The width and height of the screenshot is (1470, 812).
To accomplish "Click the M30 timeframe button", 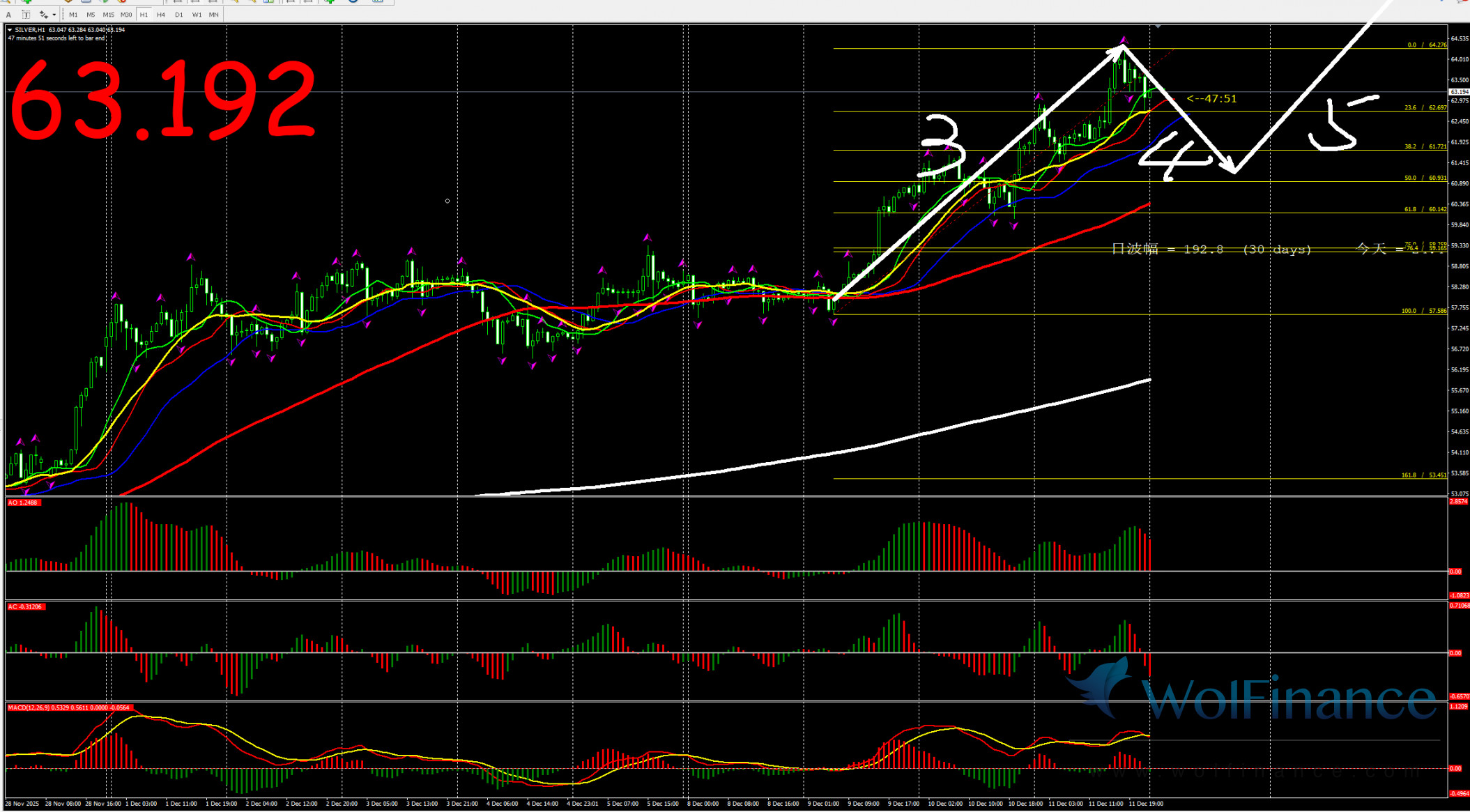I will pos(125,15).
